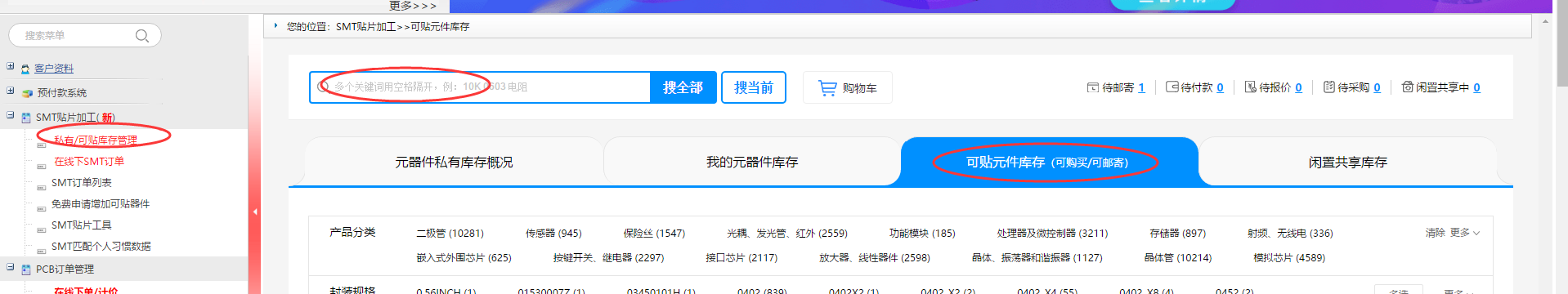The width and height of the screenshot is (1568, 294).
Task: Click the 待报价 quote icon
Action: pos(1250,87)
